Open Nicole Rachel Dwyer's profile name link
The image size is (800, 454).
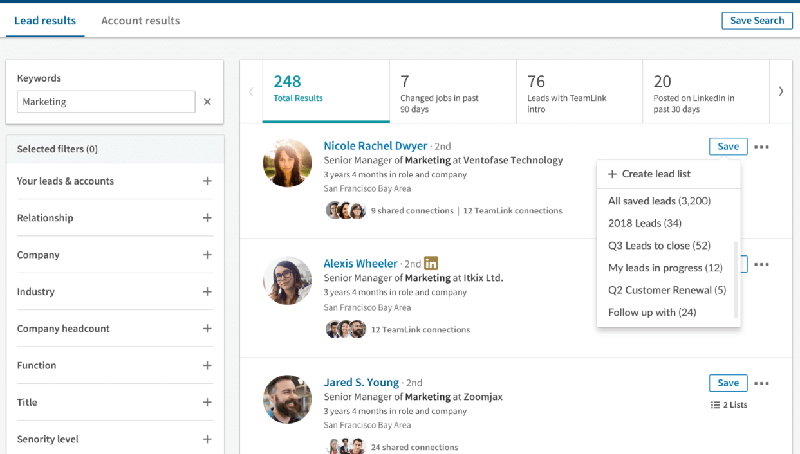point(375,146)
